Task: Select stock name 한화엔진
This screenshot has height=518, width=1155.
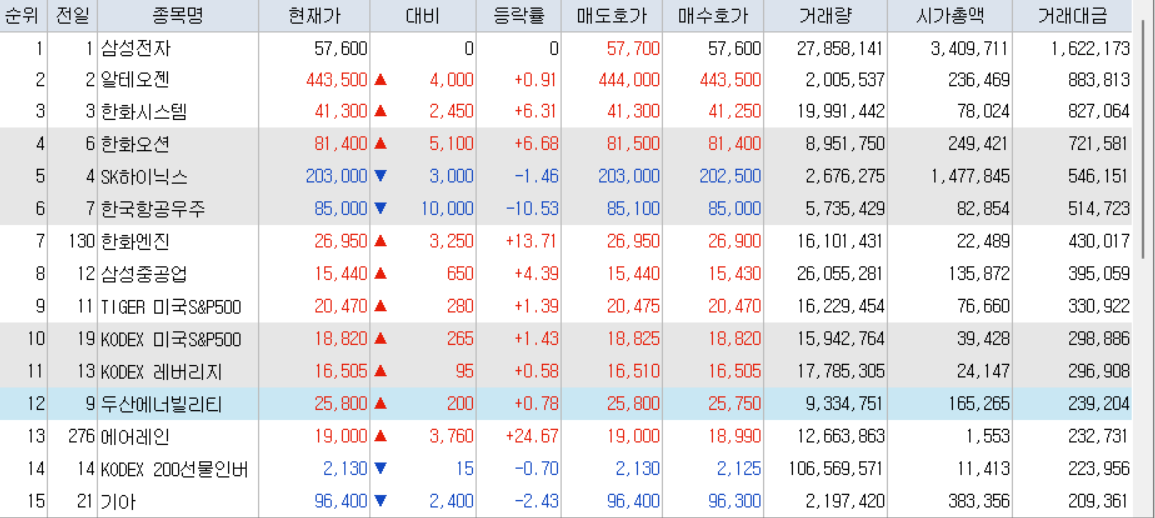Action: 138,241
